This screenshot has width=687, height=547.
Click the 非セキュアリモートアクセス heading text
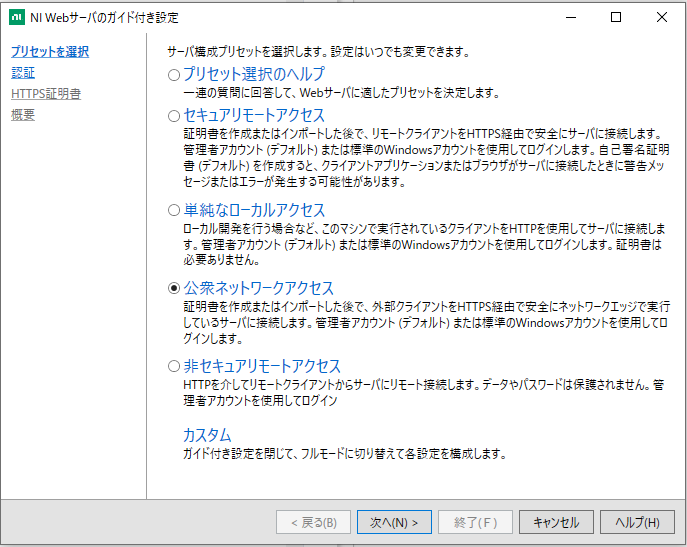point(262,366)
